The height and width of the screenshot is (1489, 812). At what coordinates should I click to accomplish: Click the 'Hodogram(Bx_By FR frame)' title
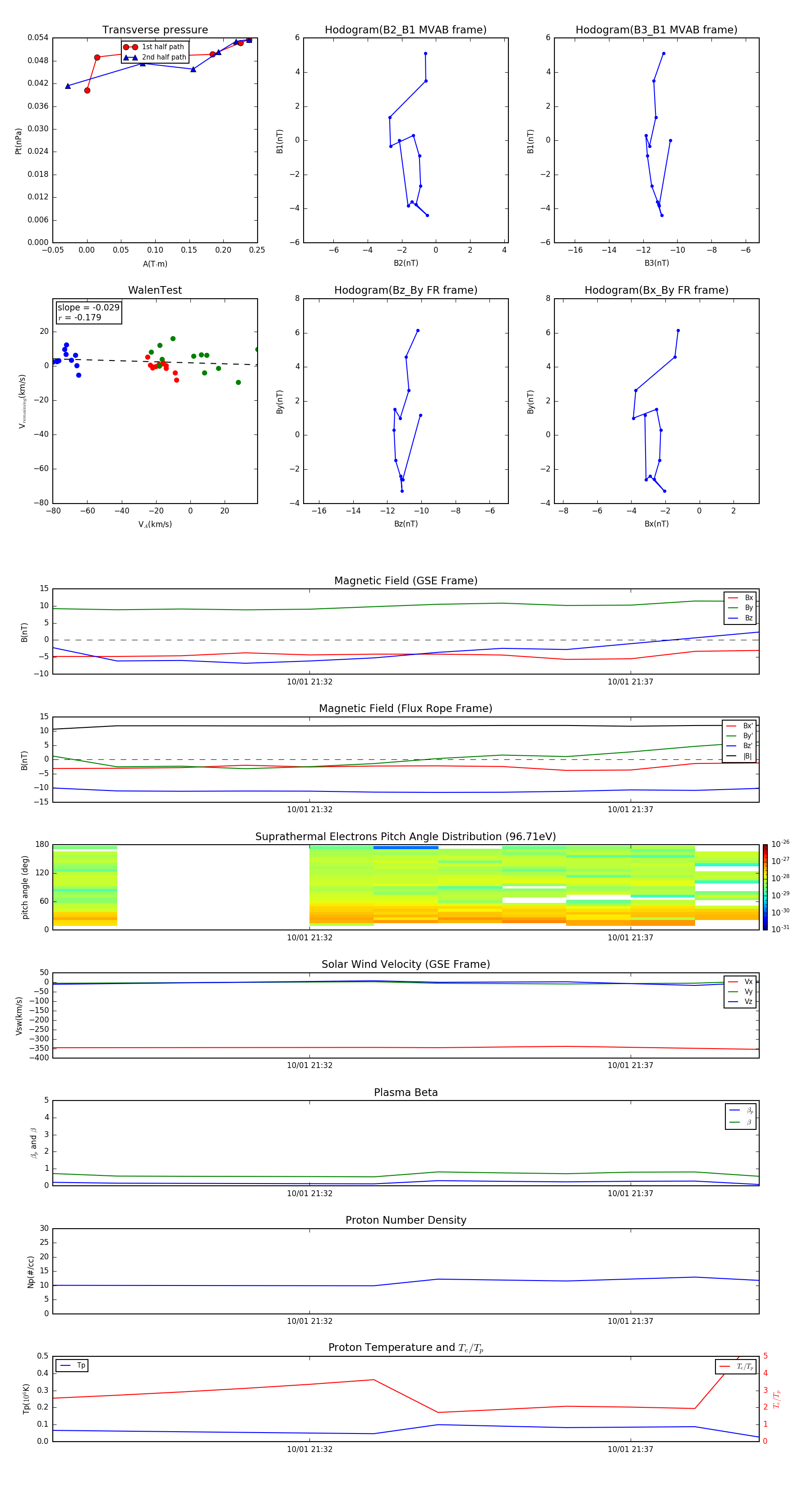[x=656, y=290]
